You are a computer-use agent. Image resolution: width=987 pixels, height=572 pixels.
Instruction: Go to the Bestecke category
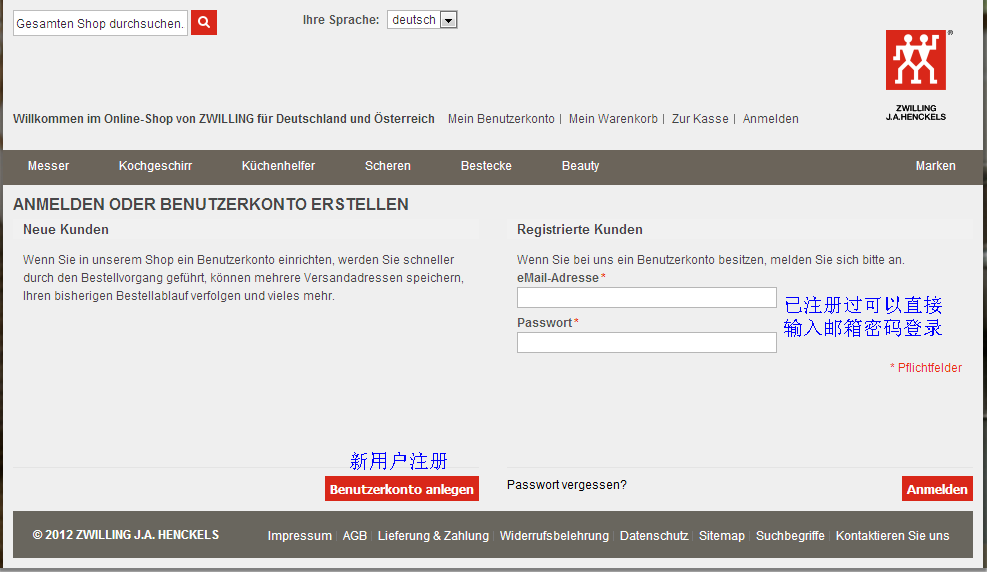486,166
